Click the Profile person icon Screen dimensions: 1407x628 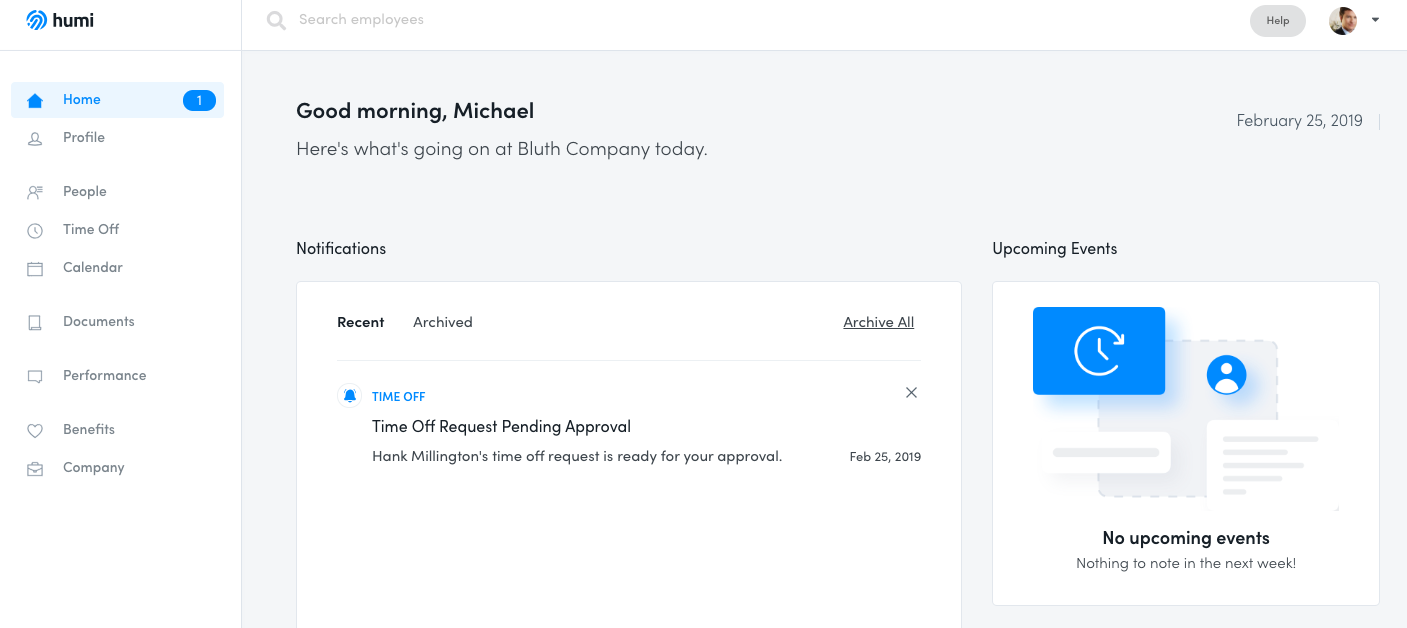coord(35,138)
